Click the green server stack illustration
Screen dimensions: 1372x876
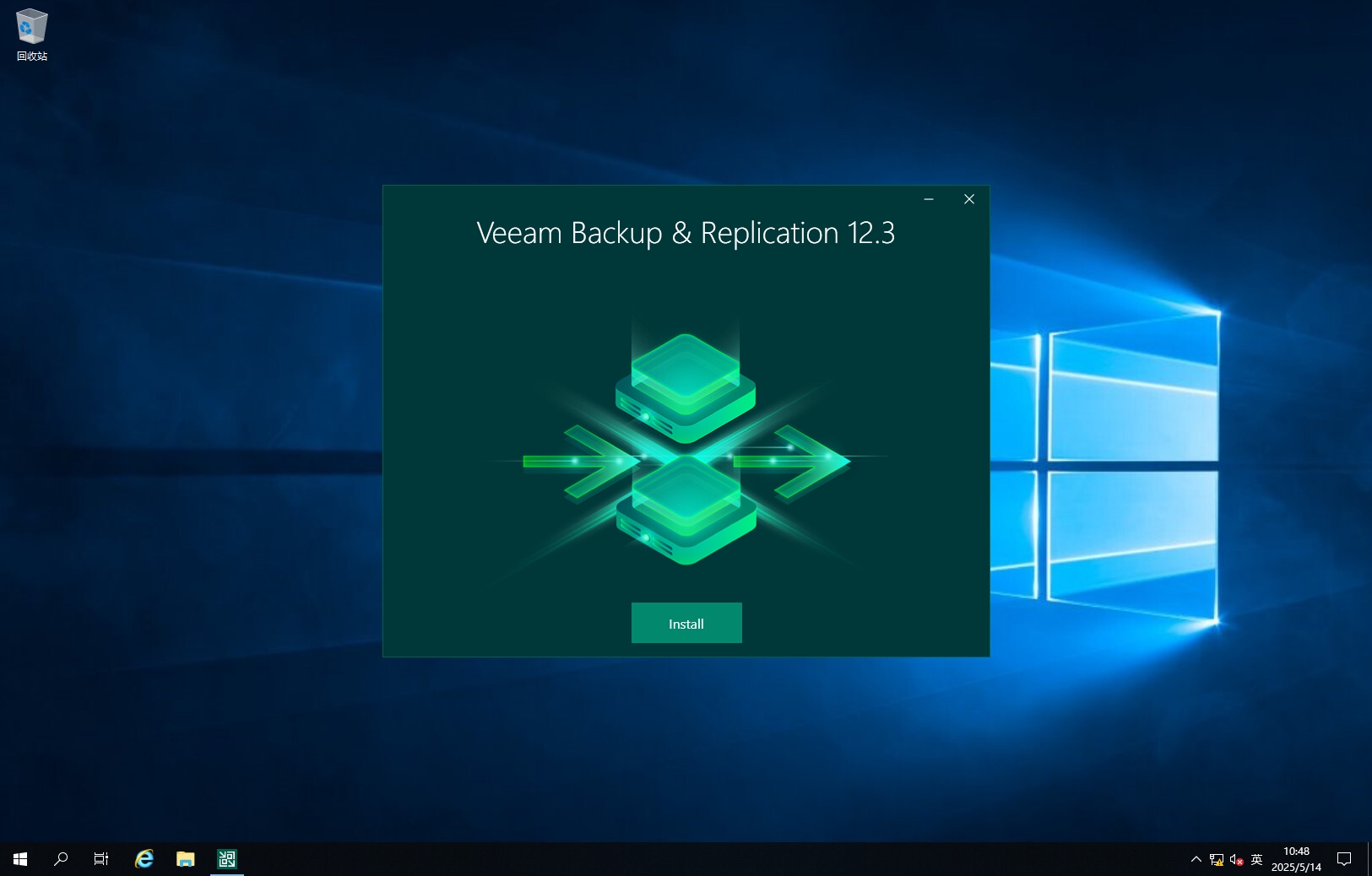pyautogui.click(x=686, y=447)
